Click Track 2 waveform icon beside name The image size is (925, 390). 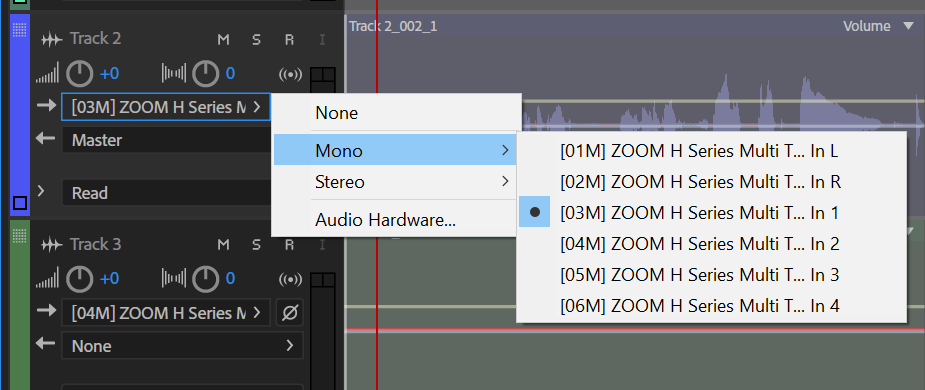[52, 40]
